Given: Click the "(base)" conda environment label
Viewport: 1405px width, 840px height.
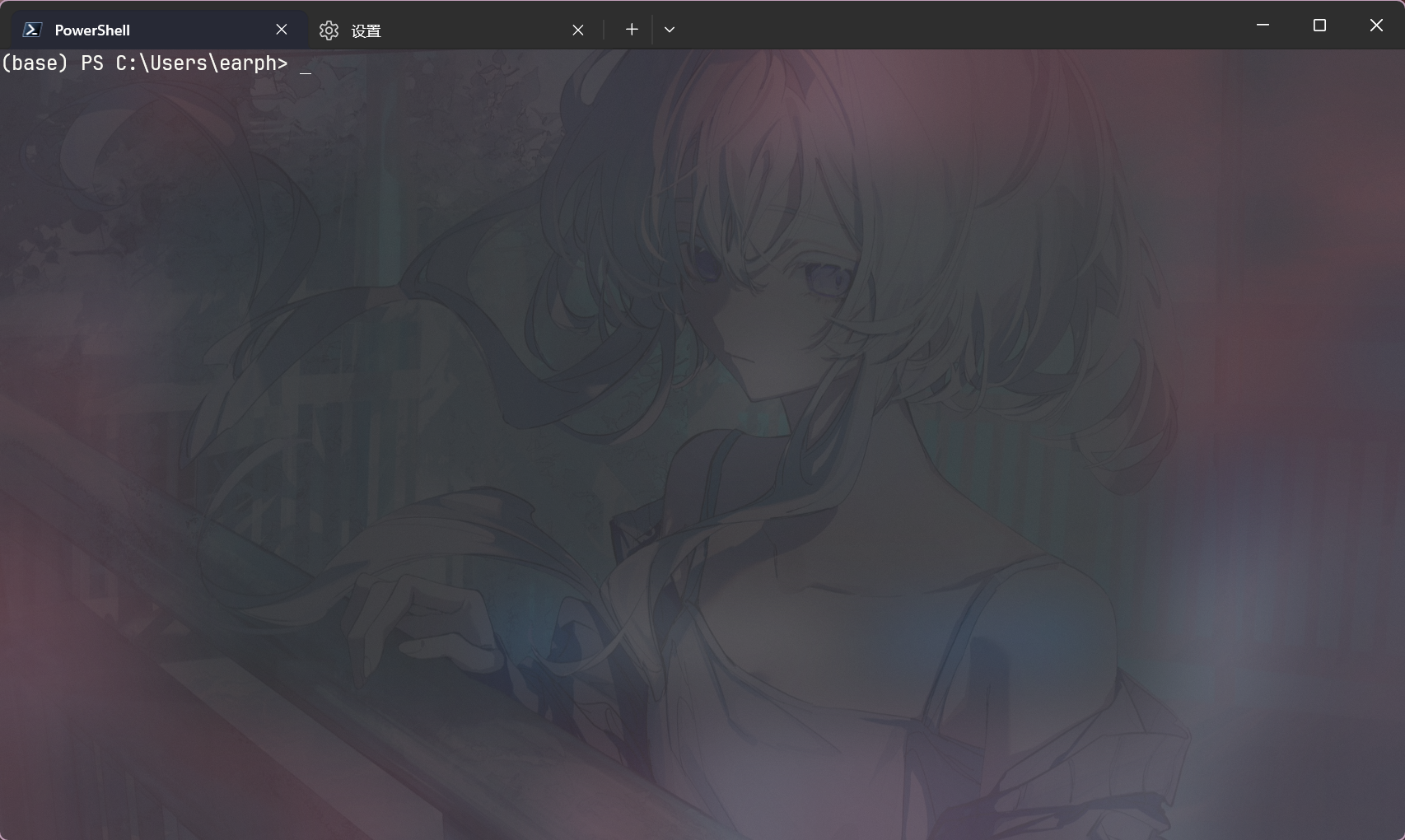Looking at the screenshot, I should coord(35,63).
